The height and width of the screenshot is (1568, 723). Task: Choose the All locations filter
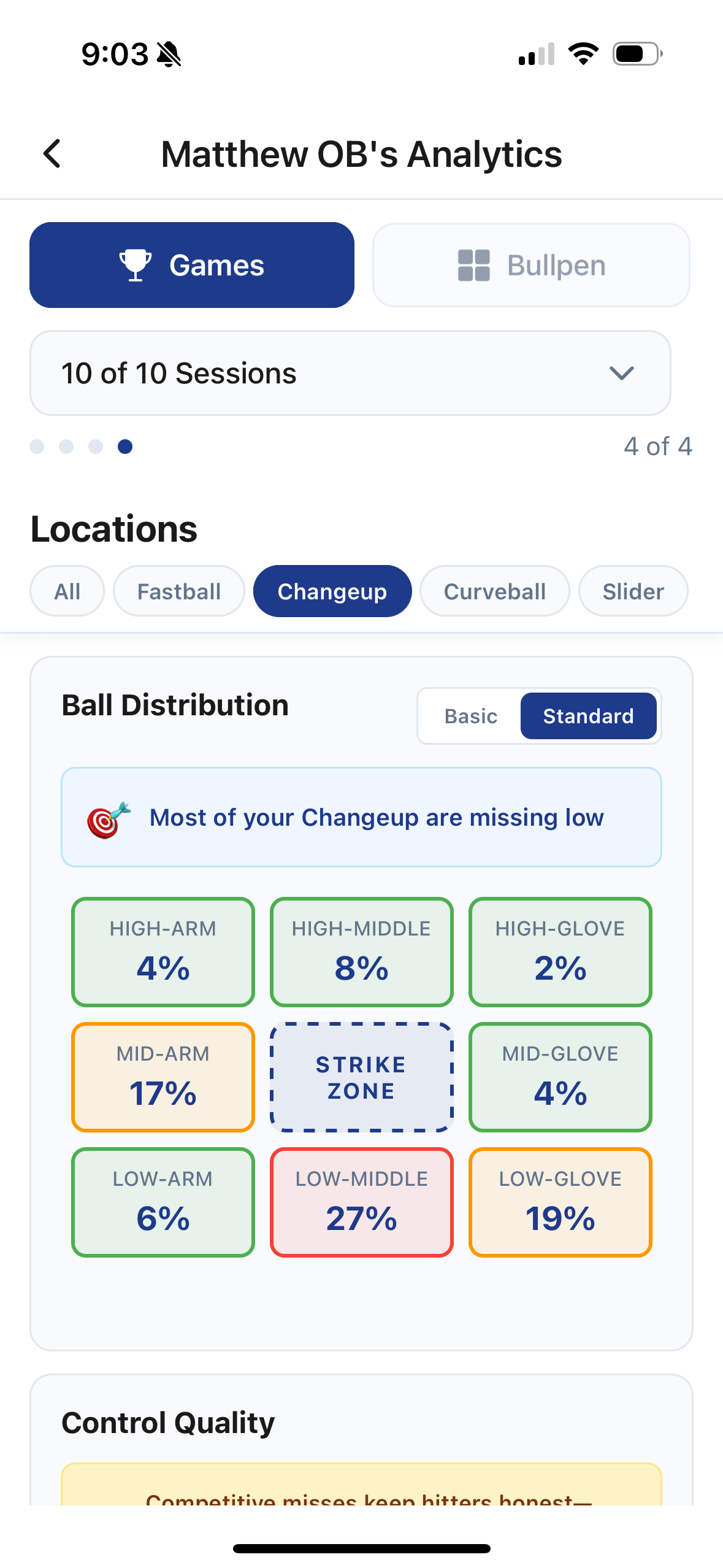click(67, 591)
